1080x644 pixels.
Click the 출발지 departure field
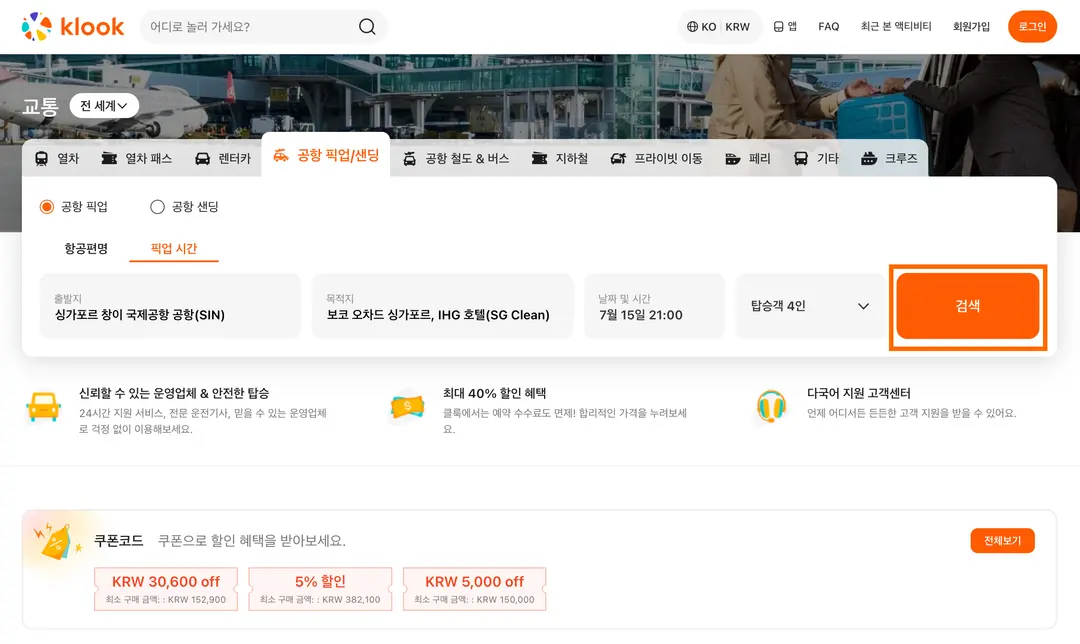coord(170,306)
